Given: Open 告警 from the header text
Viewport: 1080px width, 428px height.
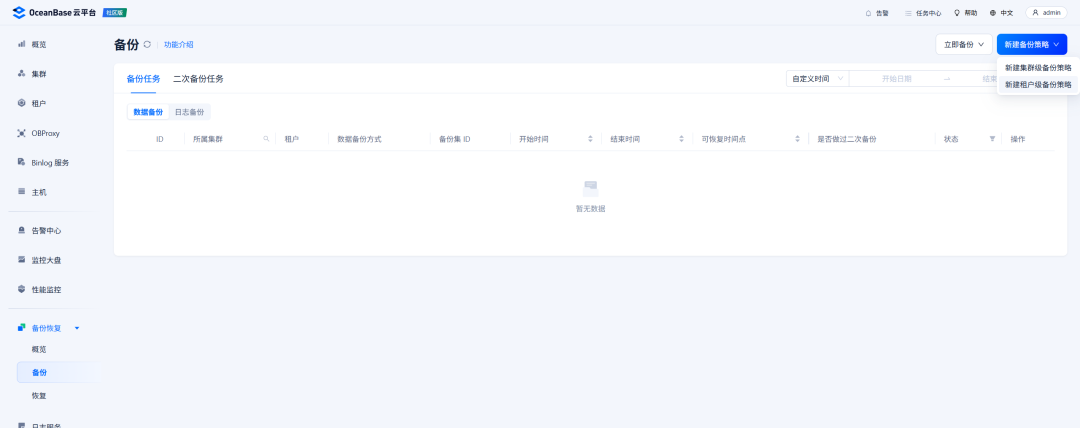Looking at the screenshot, I should point(882,13).
